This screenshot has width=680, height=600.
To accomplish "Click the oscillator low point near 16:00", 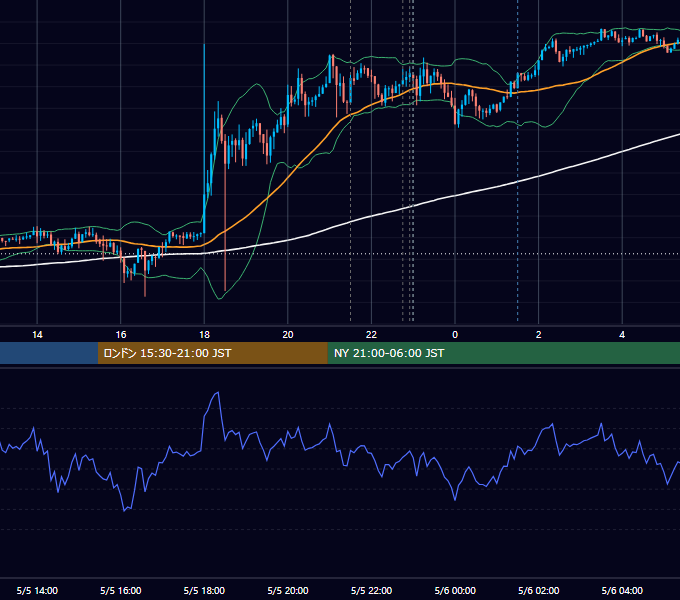I will pos(125,510).
